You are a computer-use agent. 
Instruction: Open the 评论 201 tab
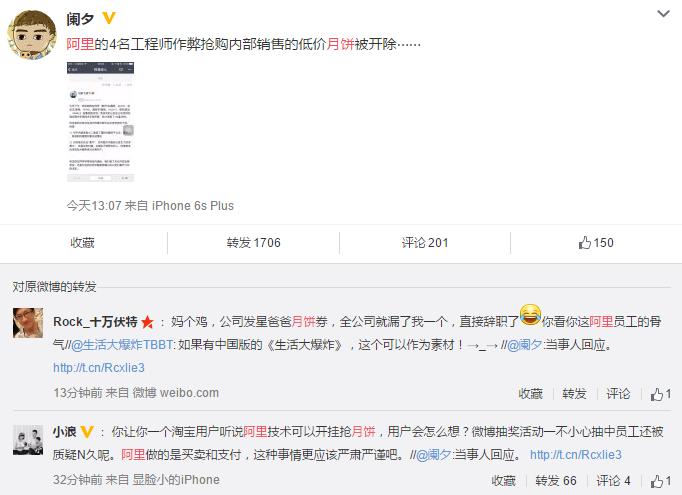425,243
